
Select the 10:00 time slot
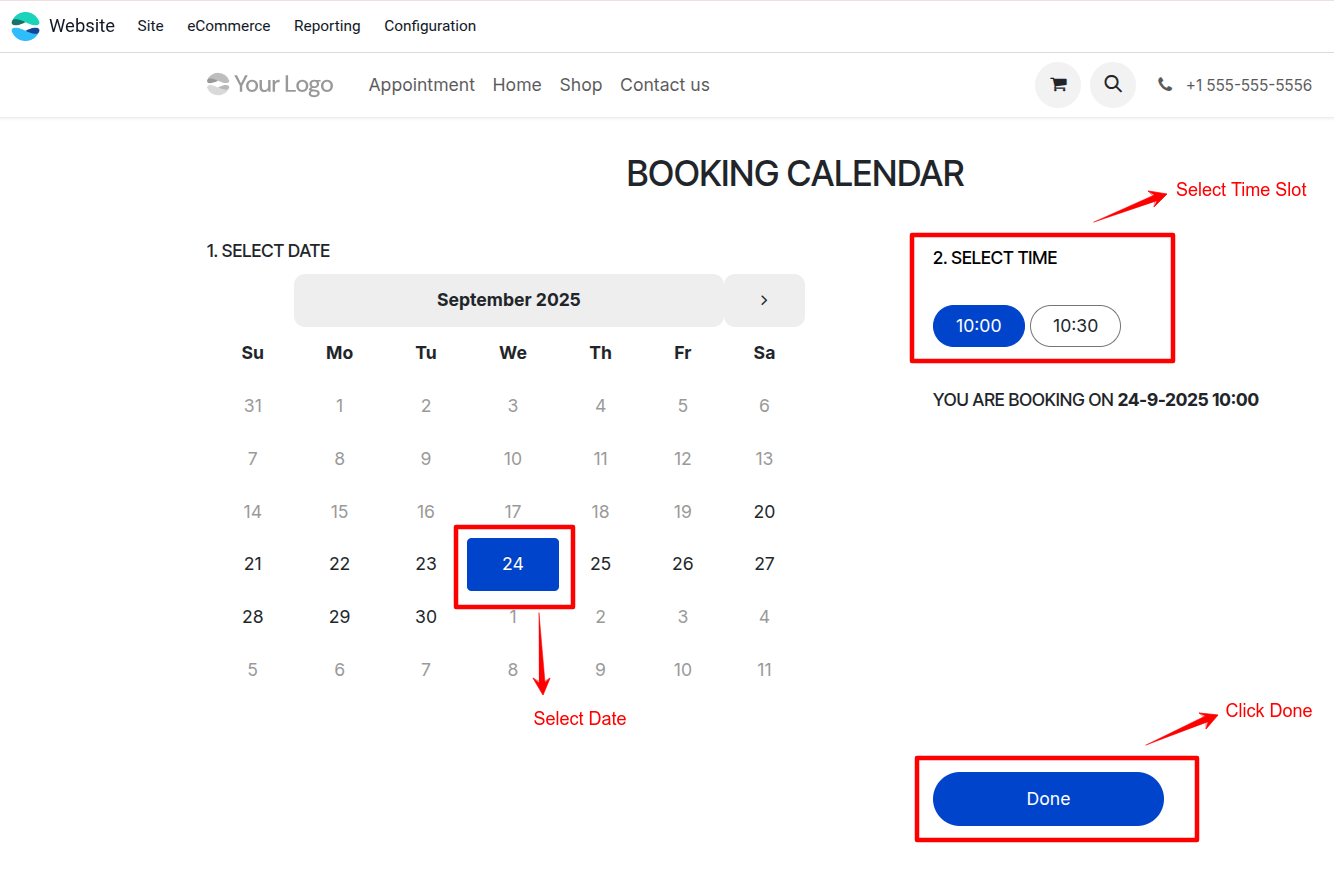(x=978, y=325)
